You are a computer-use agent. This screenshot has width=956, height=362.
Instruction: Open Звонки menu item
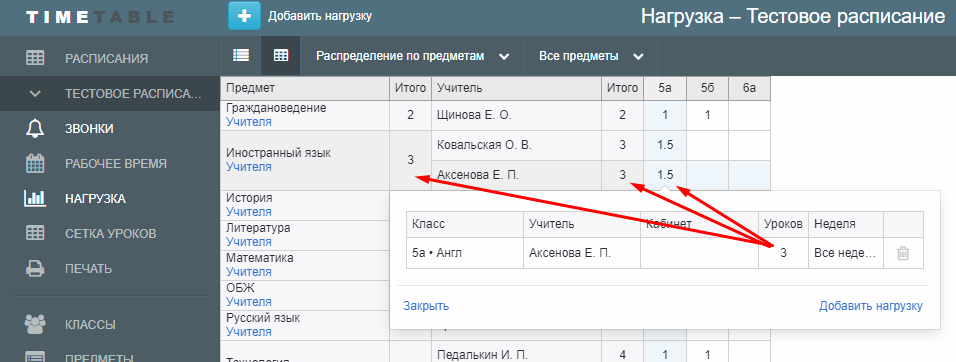click(x=89, y=129)
